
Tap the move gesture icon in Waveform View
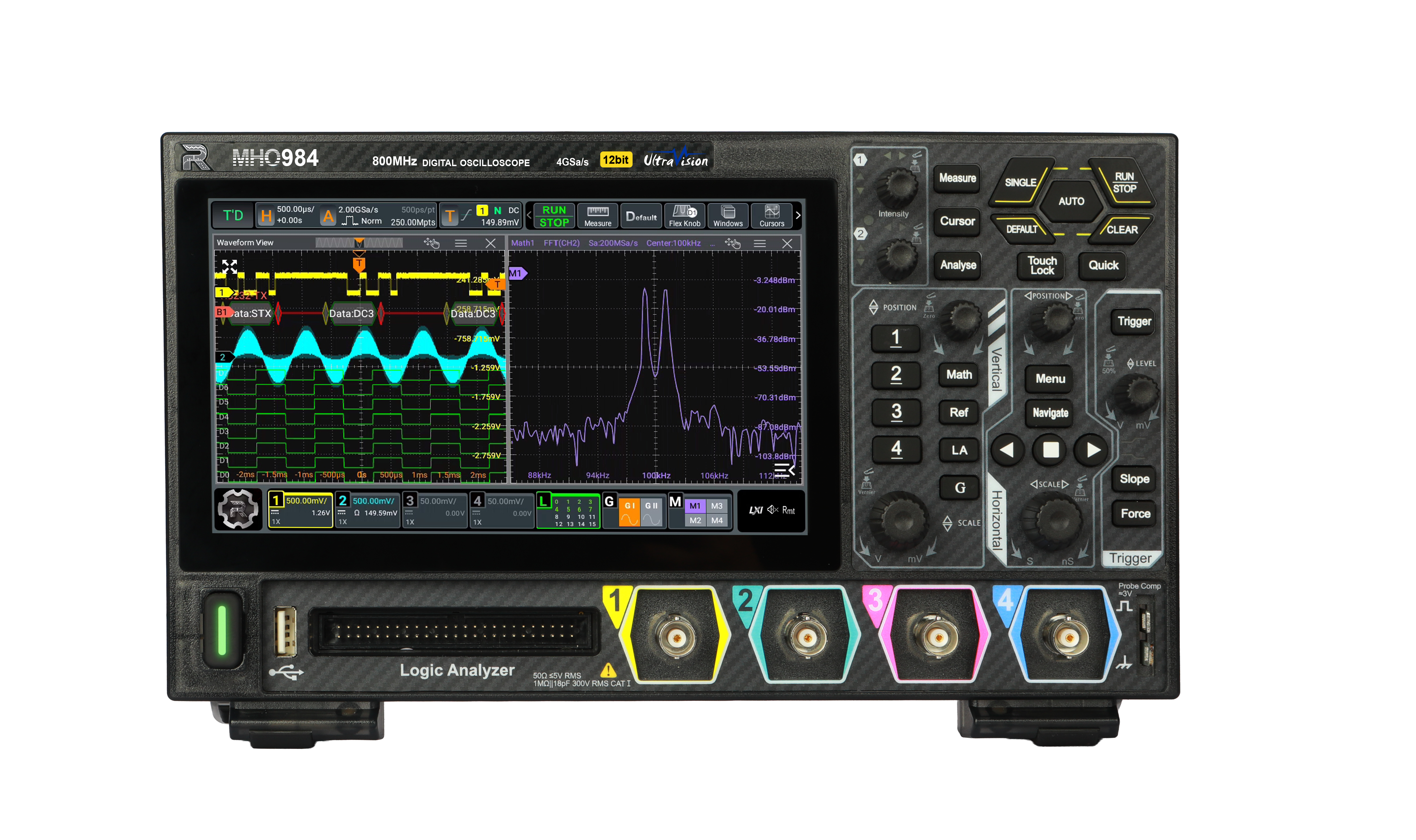click(x=431, y=243)
